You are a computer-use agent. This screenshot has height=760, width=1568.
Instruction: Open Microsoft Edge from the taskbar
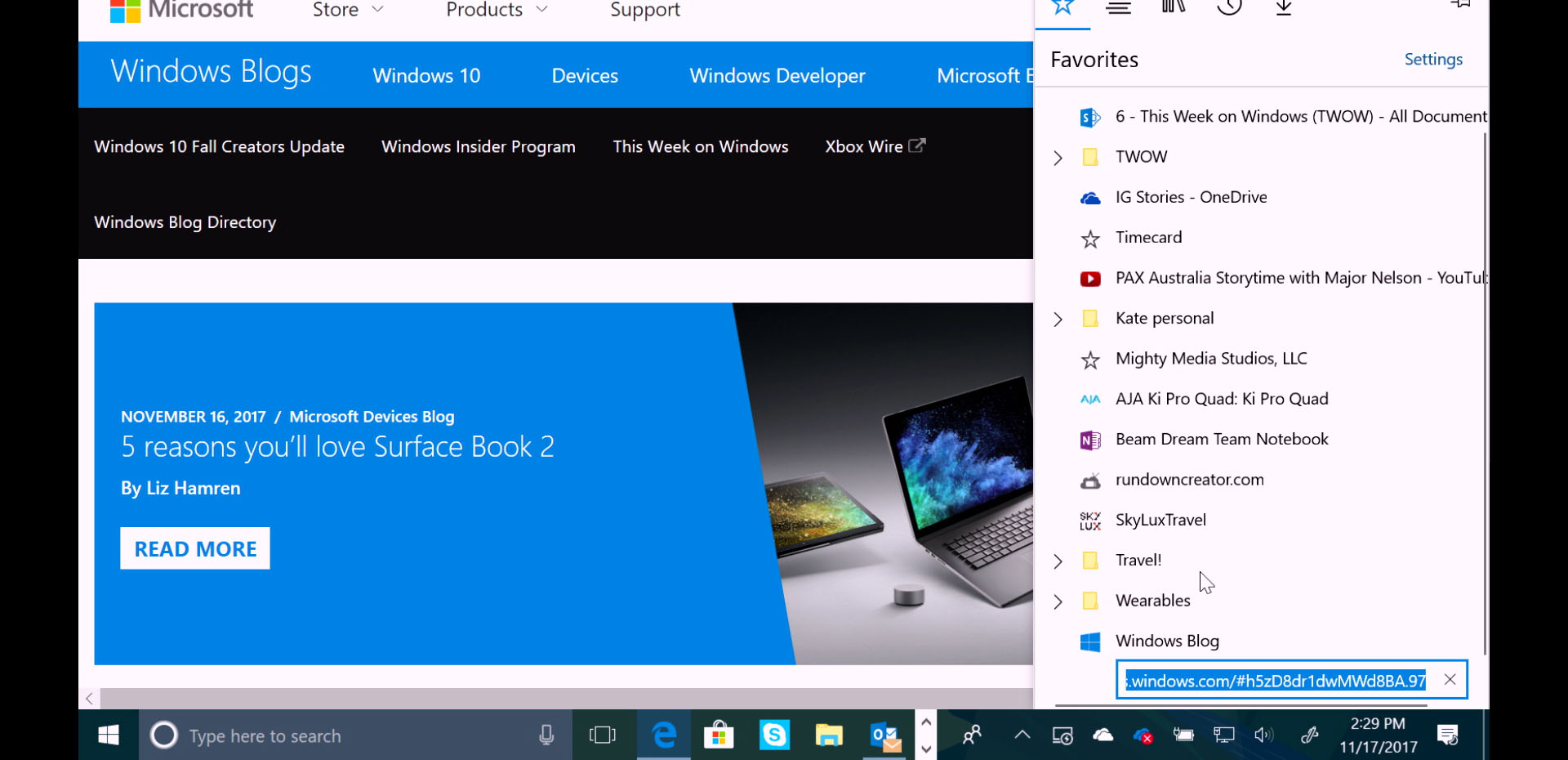click(x=663, y=735)
